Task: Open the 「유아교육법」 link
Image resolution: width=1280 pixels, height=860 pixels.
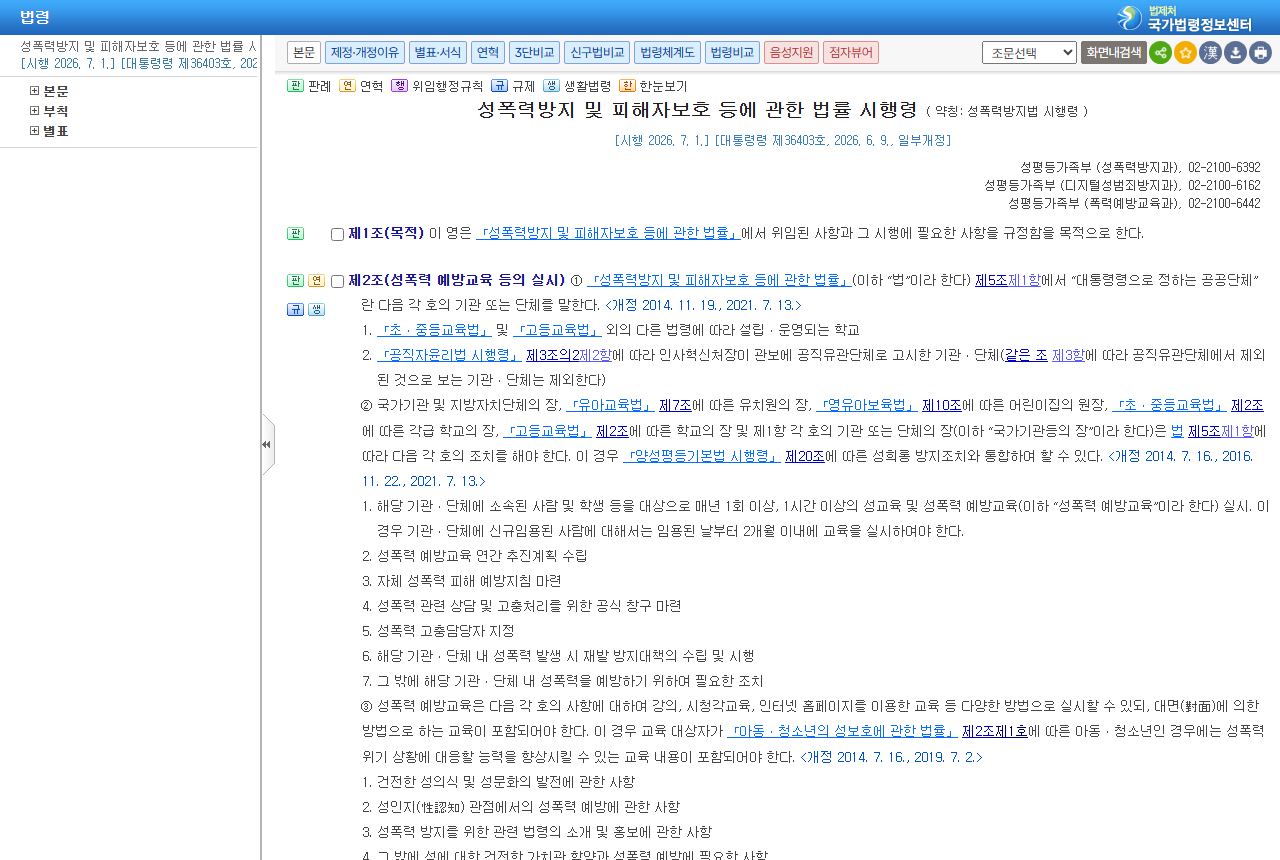Action: (x=610, y=405)
